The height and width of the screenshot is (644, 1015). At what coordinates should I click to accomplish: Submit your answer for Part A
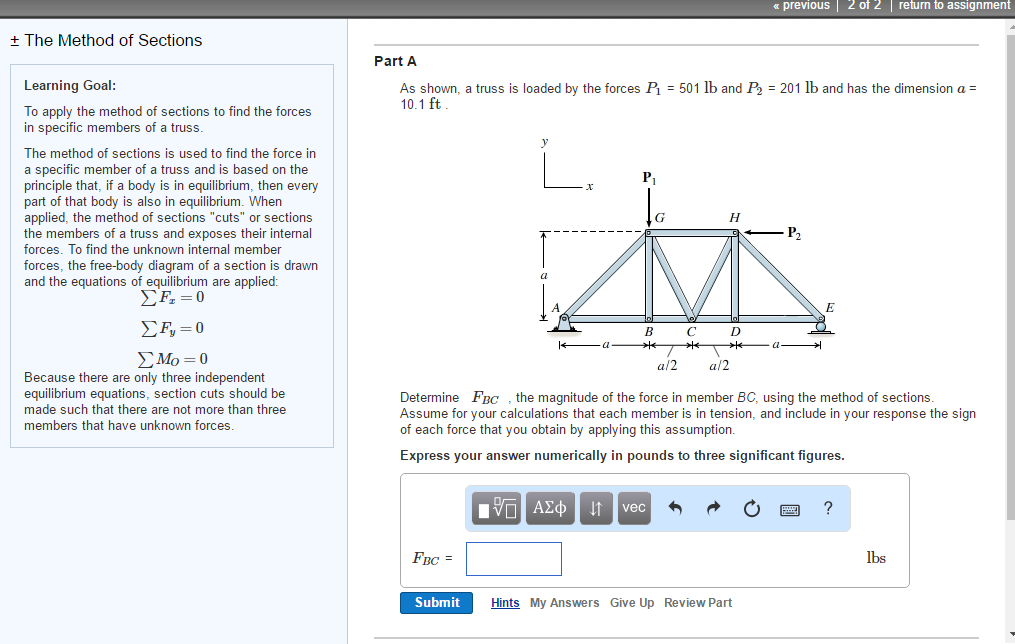coord(436,602)
